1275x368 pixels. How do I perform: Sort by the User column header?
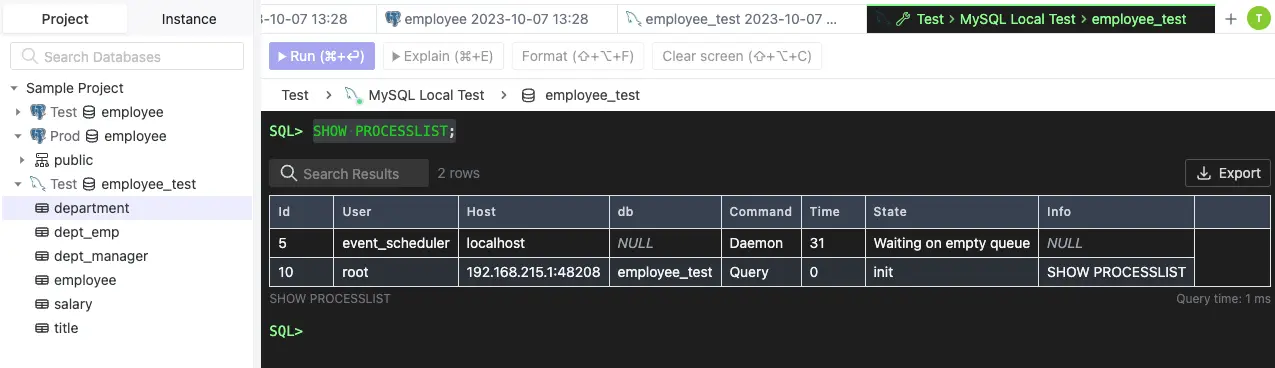click(x=396, y=212)
